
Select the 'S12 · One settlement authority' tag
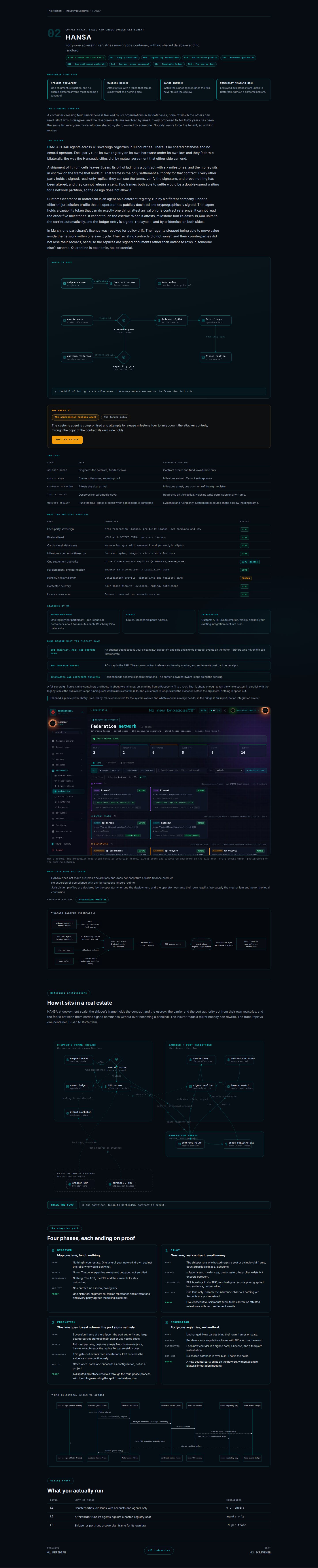tap(87, 64)
